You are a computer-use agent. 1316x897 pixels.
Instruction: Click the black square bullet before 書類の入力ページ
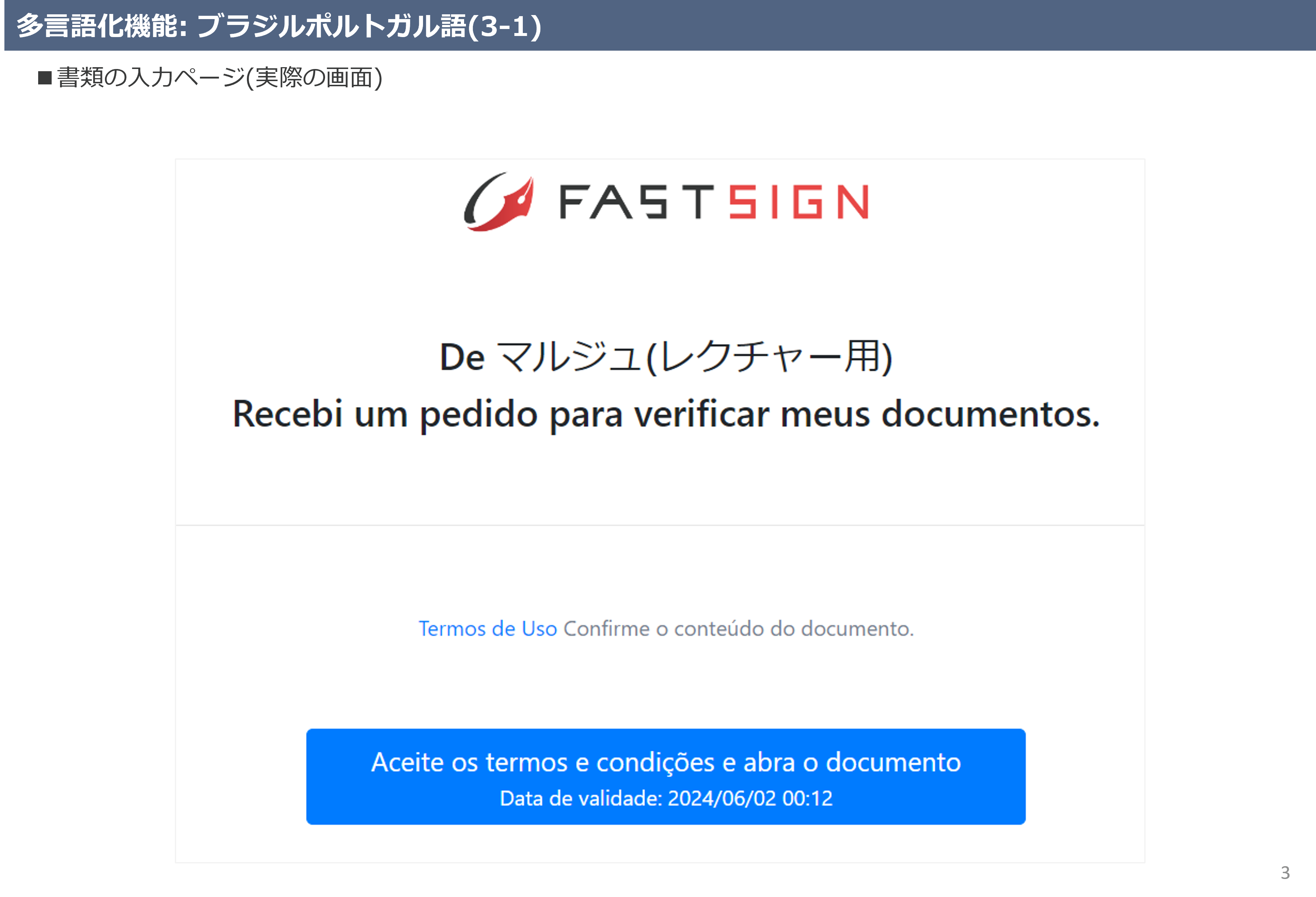pos(45,78)
